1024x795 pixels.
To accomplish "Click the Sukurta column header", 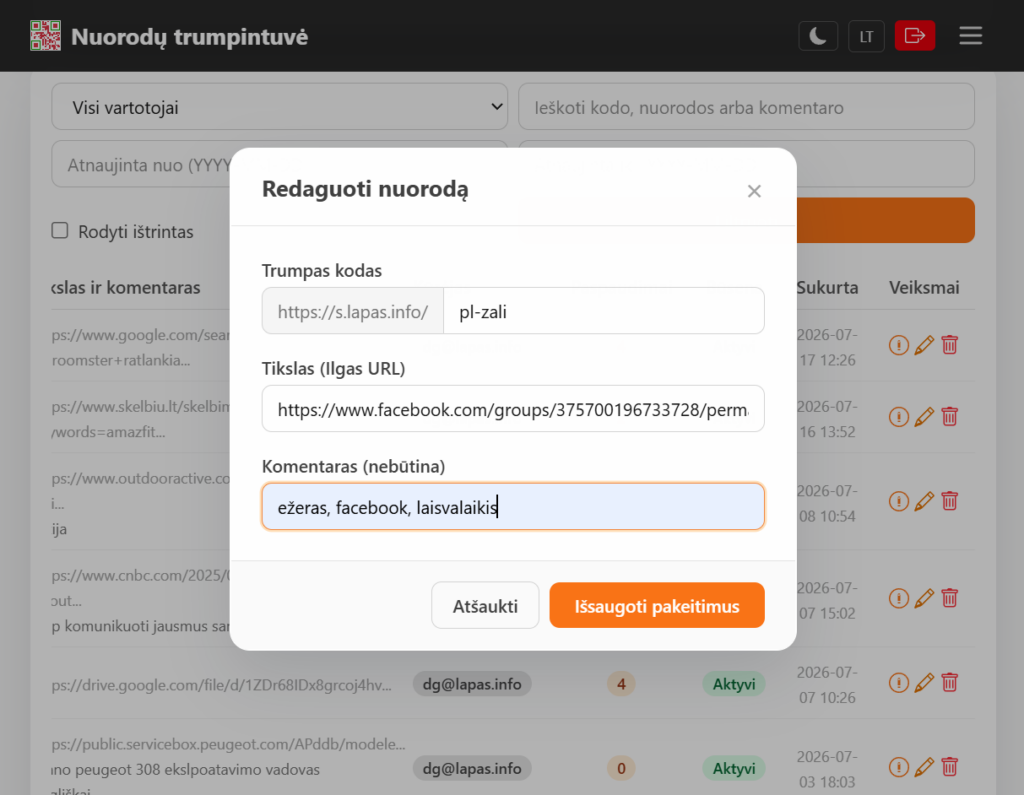I will coord(827,287).
